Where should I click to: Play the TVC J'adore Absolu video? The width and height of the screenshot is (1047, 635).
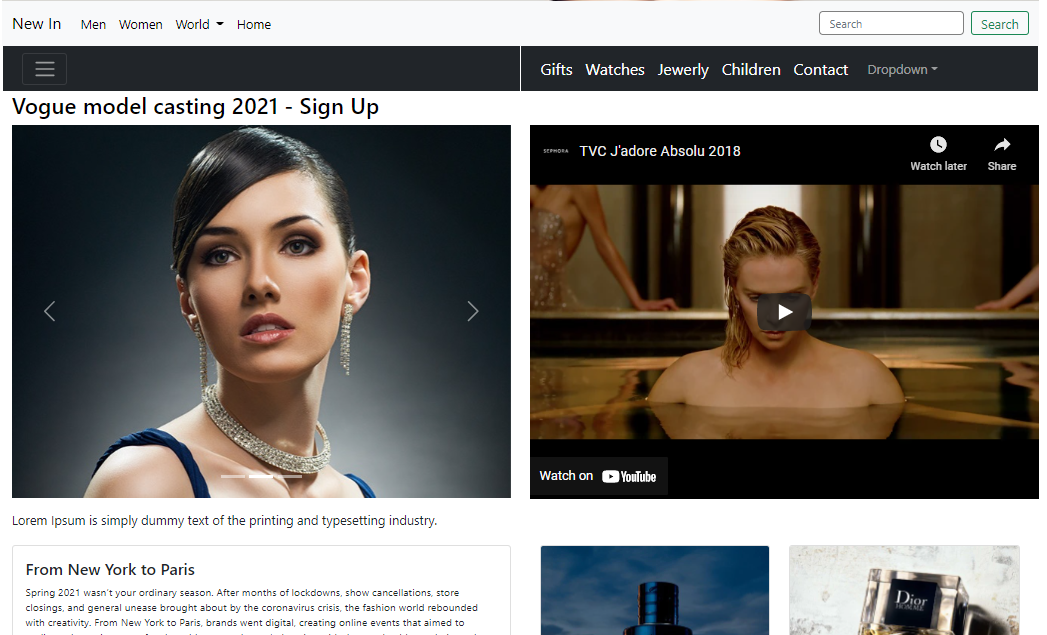coord(784,311)
